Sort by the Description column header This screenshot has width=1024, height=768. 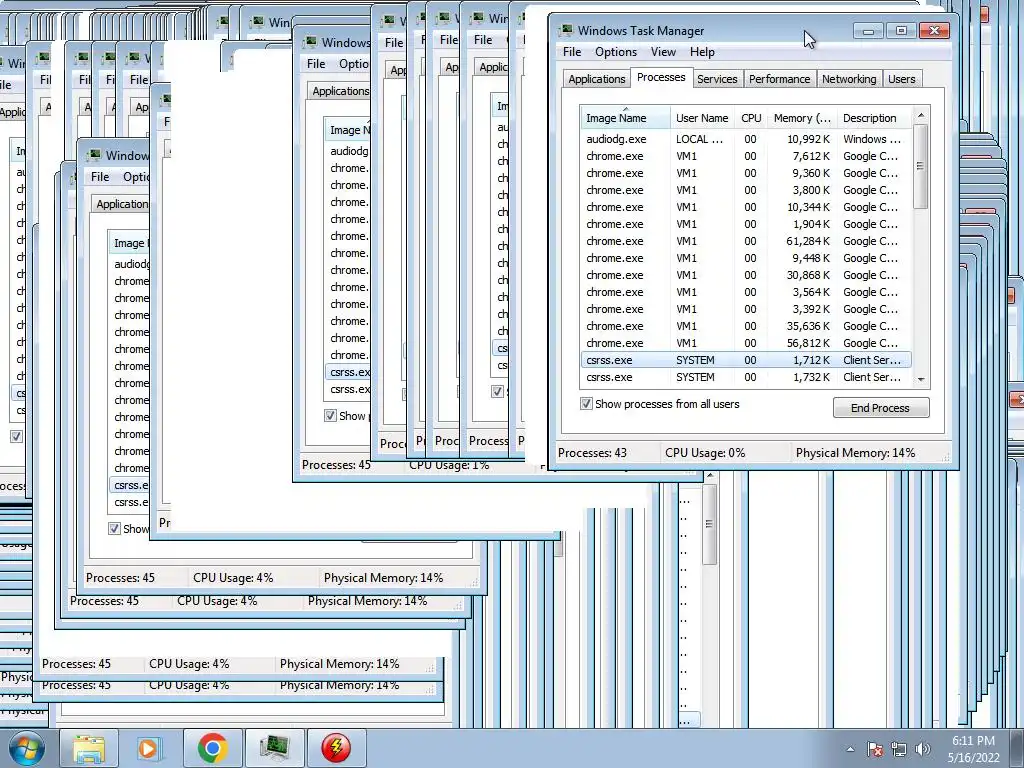point(874,118)
